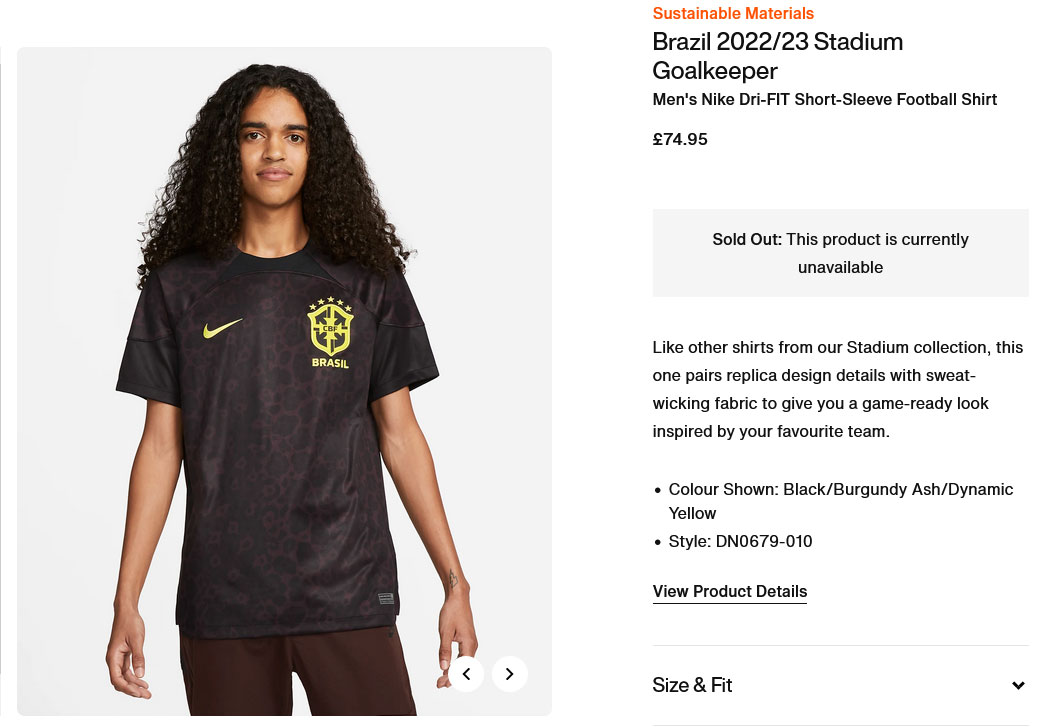The width and height of the screenshot is (1046, 727).
Task: Click the £74.95 price text
Action: pos(680,139)
